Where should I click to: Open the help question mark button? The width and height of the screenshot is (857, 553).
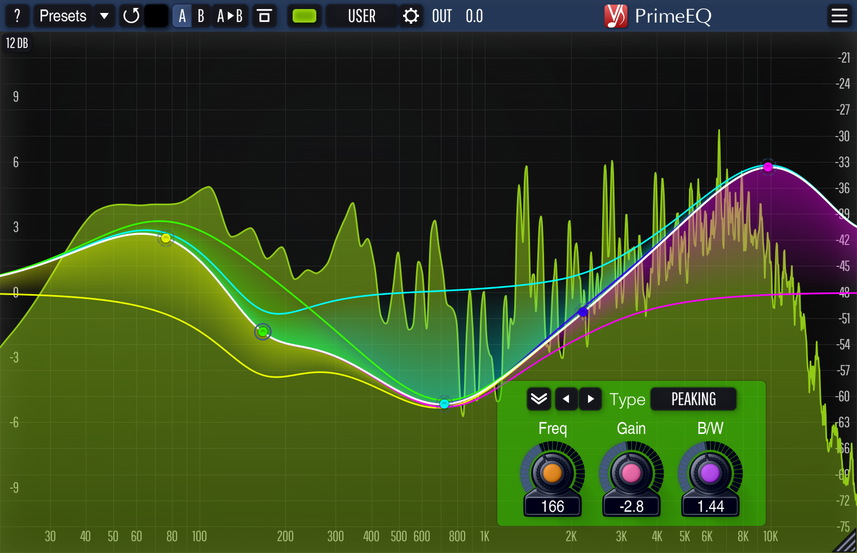click(x=17, y=16)
